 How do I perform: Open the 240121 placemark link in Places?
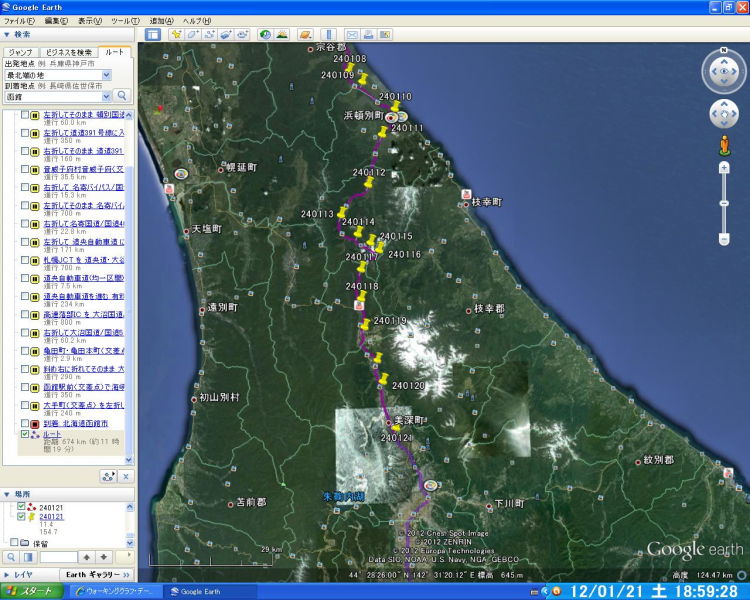pyautogui.click(x=51, y=516)
